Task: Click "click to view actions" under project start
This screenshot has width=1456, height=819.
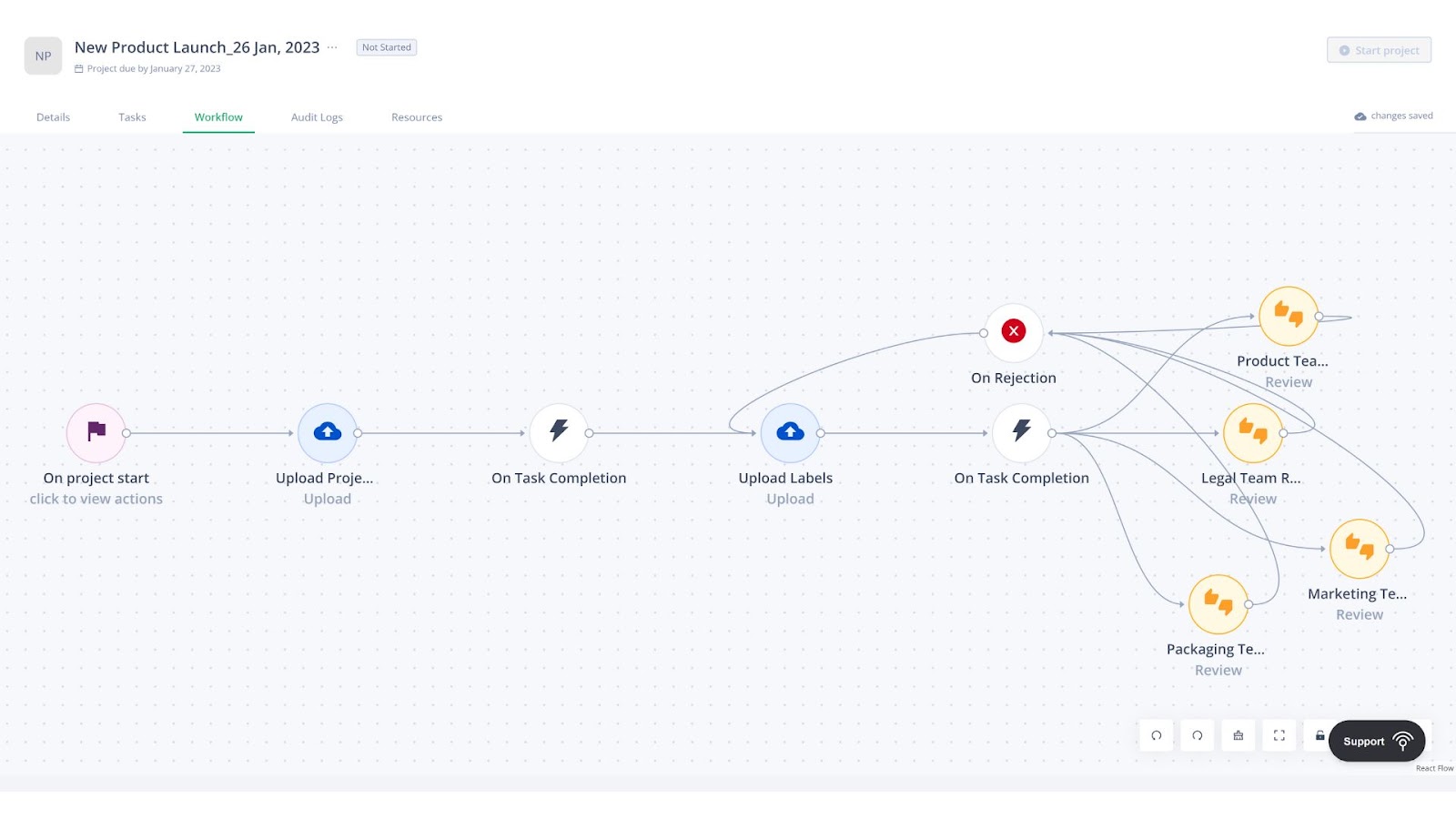Action: (96, 498)
